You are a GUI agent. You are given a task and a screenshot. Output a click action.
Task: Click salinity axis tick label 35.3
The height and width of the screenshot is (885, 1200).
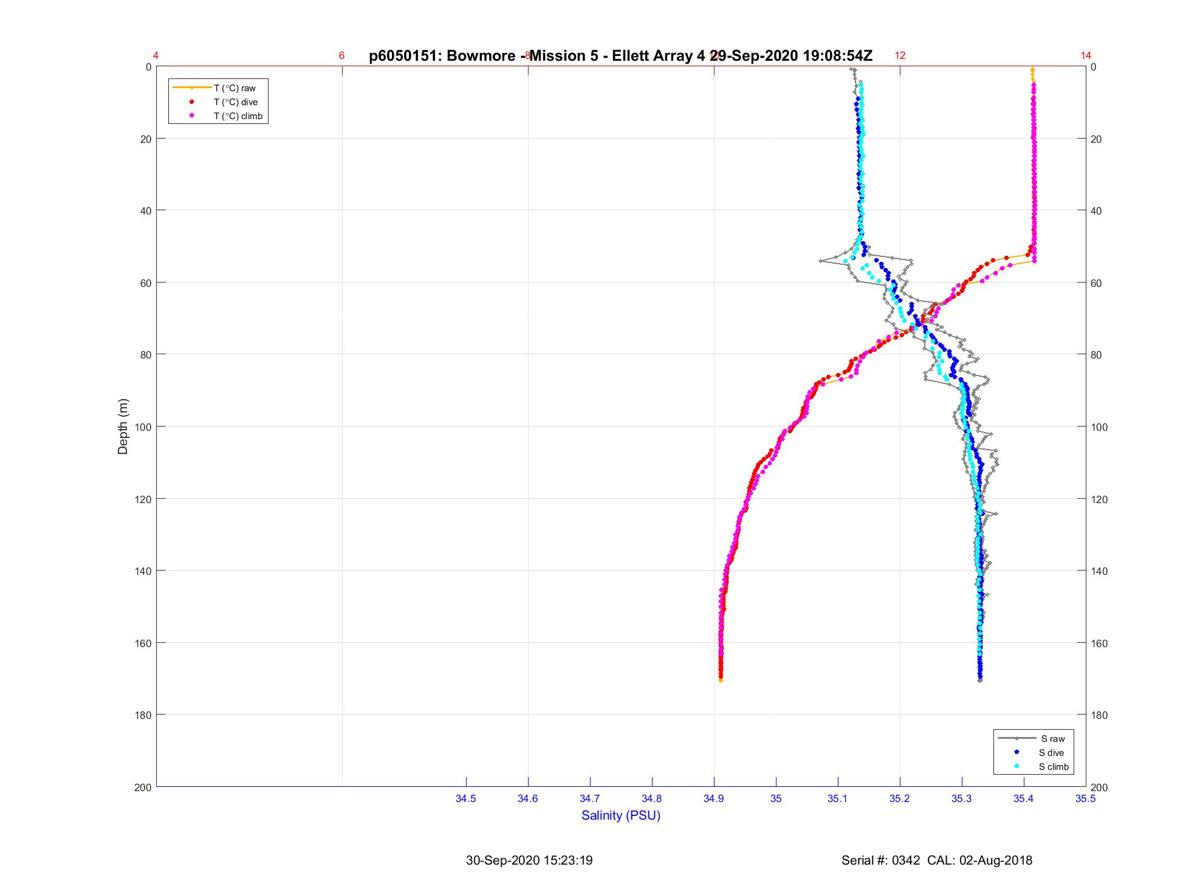click(962, 799)
